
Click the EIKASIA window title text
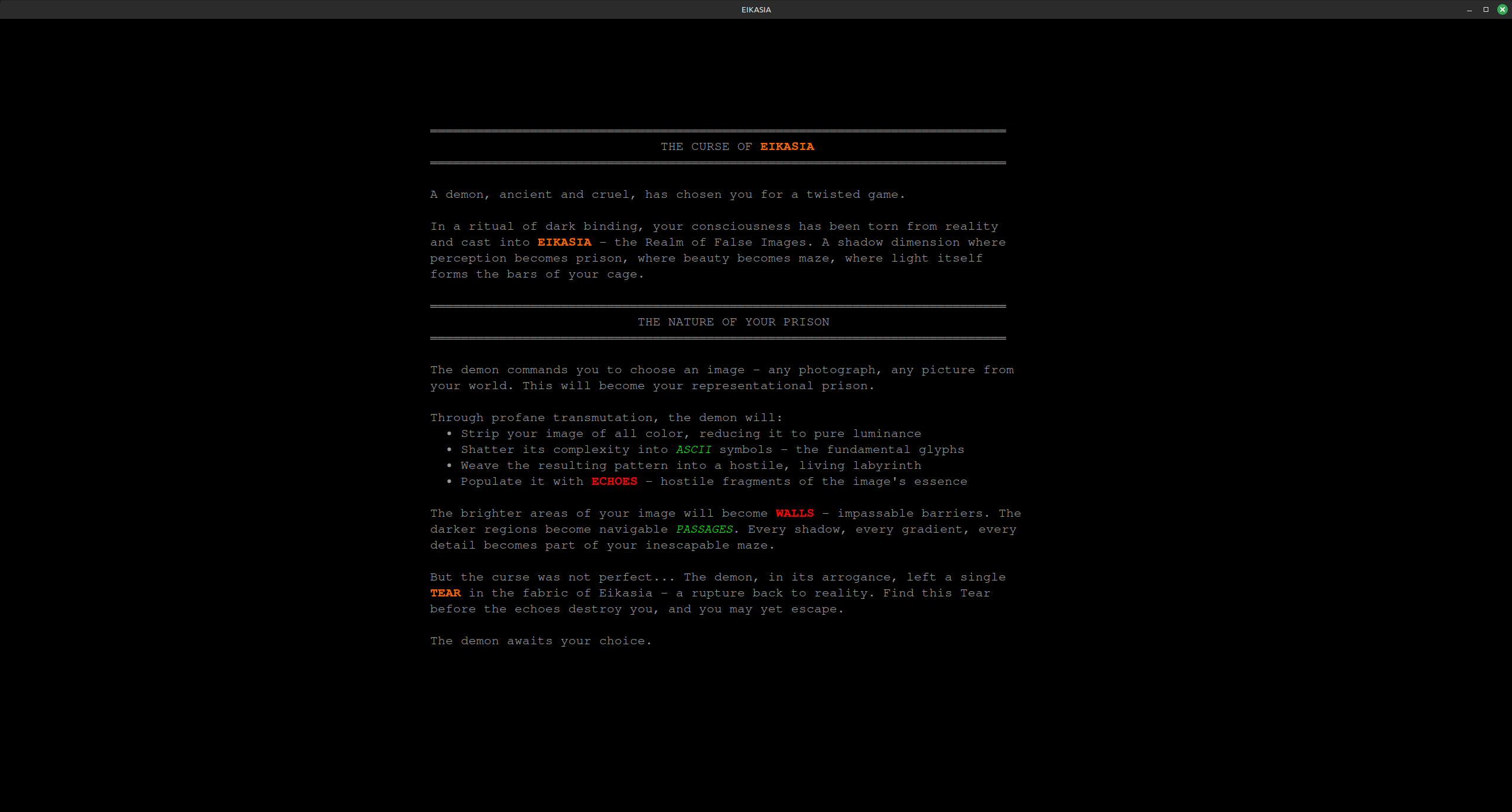pyautogui.click(x=756, y=9)
